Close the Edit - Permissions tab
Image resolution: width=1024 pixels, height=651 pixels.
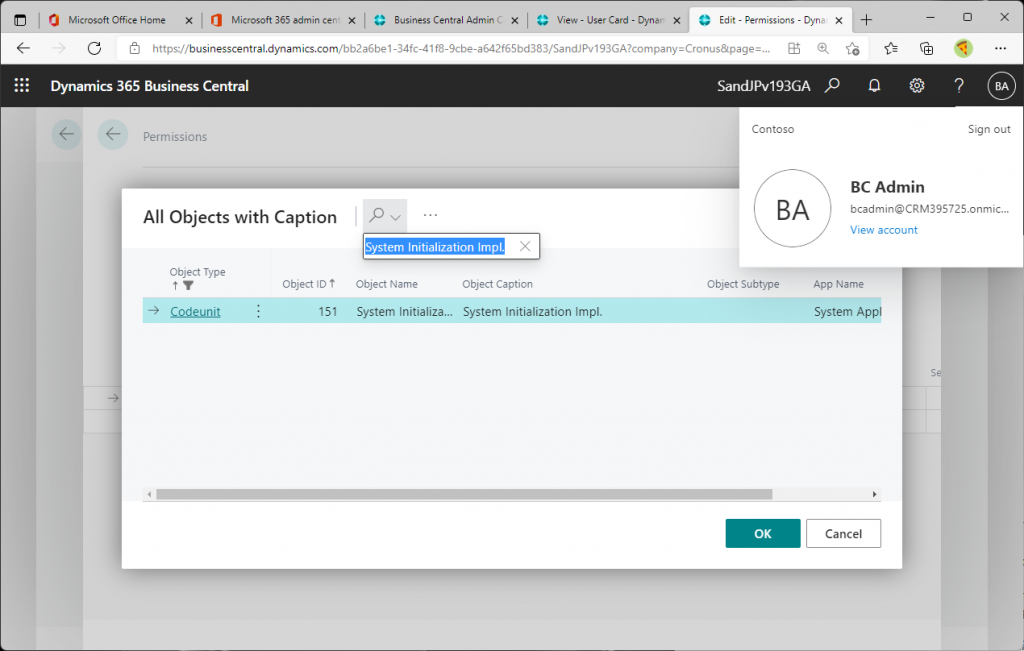839,20
